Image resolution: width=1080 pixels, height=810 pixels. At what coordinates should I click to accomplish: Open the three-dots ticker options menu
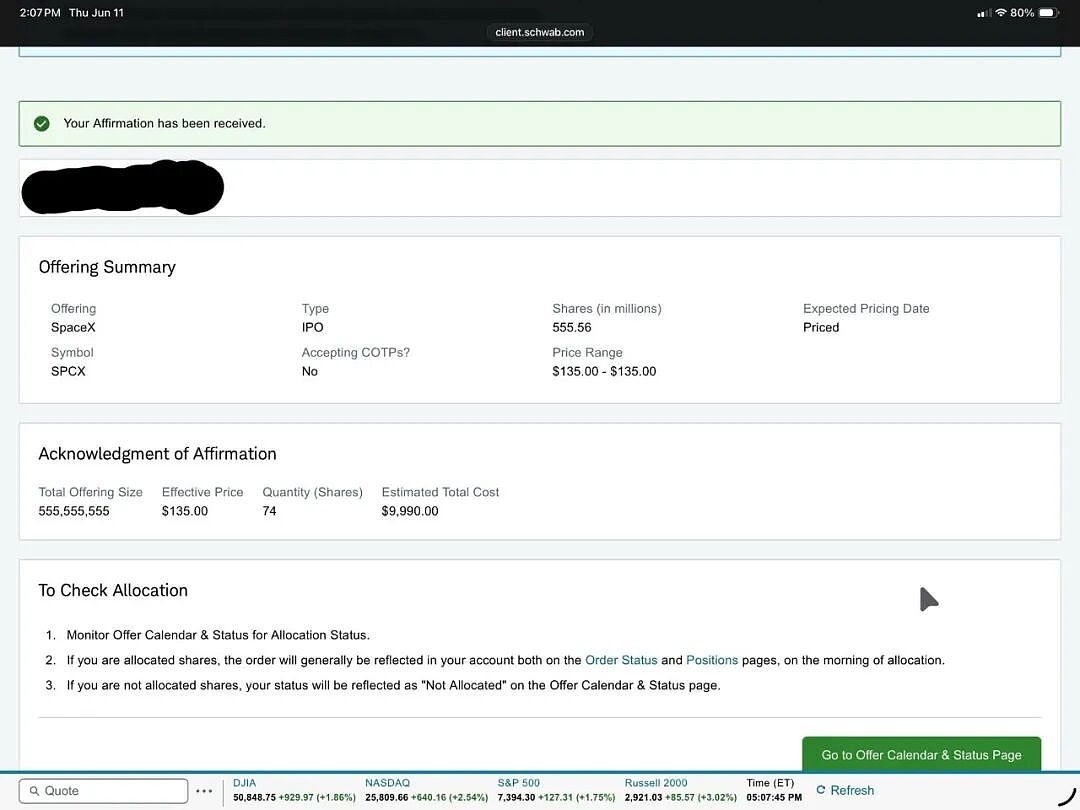204,791
